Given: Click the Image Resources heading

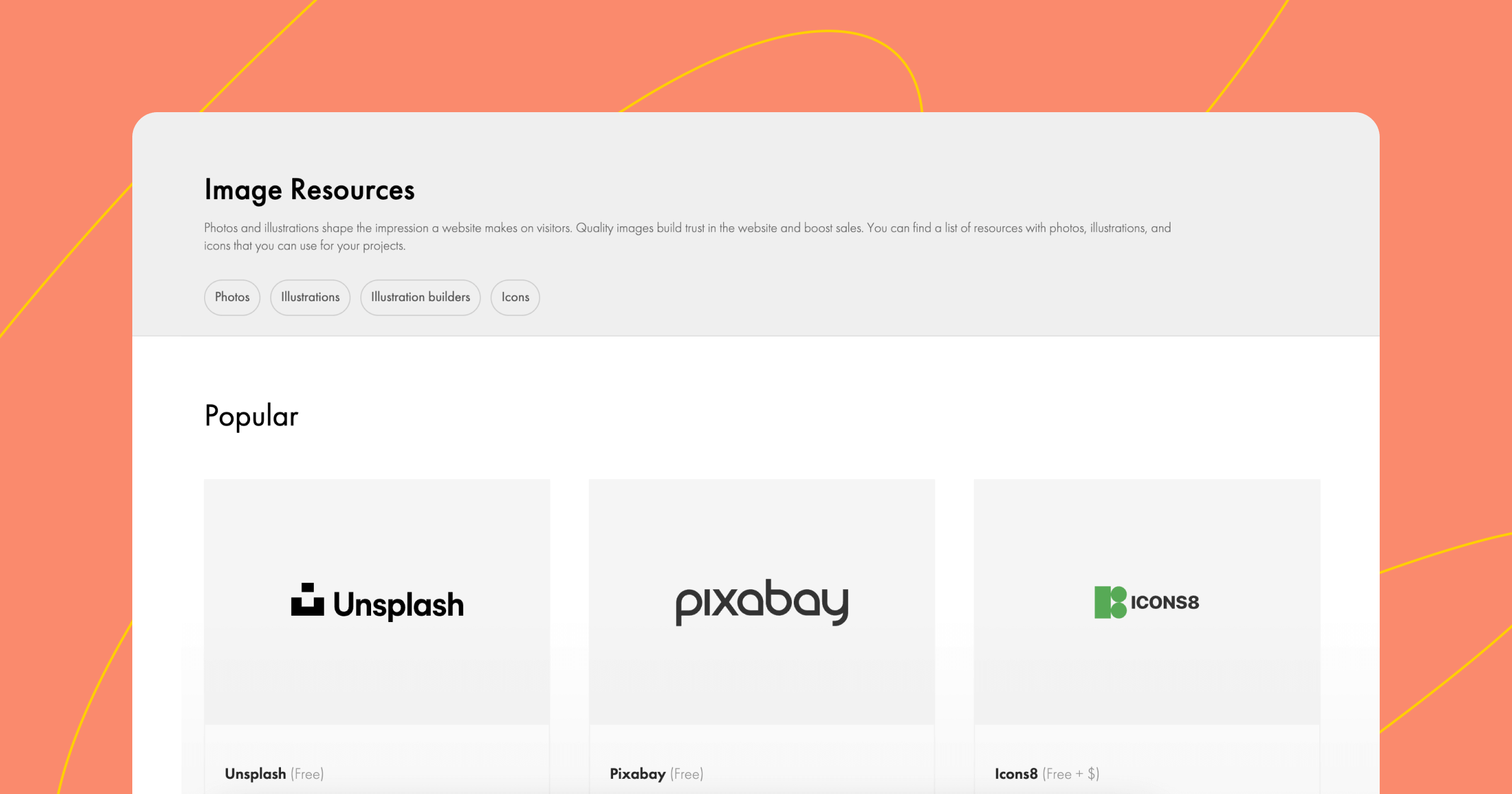Looking at the screenshot, I should coord(309,190).
